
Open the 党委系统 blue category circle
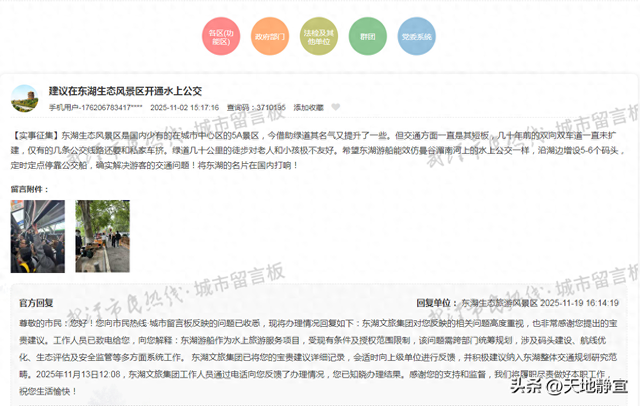tap(416, 36)
